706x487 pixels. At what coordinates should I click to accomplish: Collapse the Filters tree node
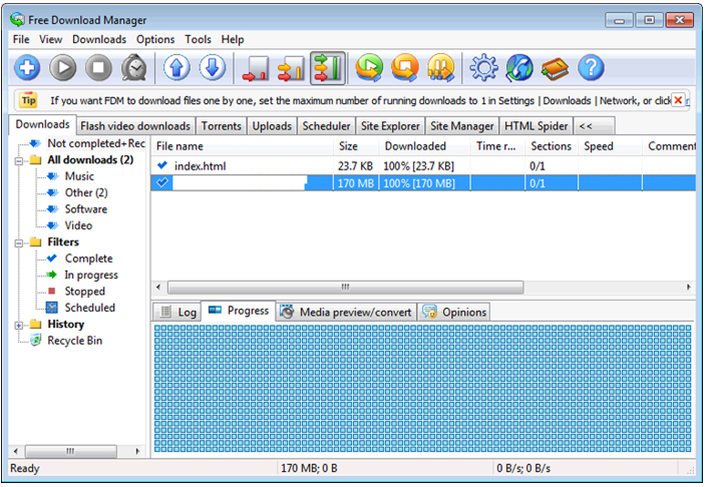pyautogui.click(x=20, y=242)
